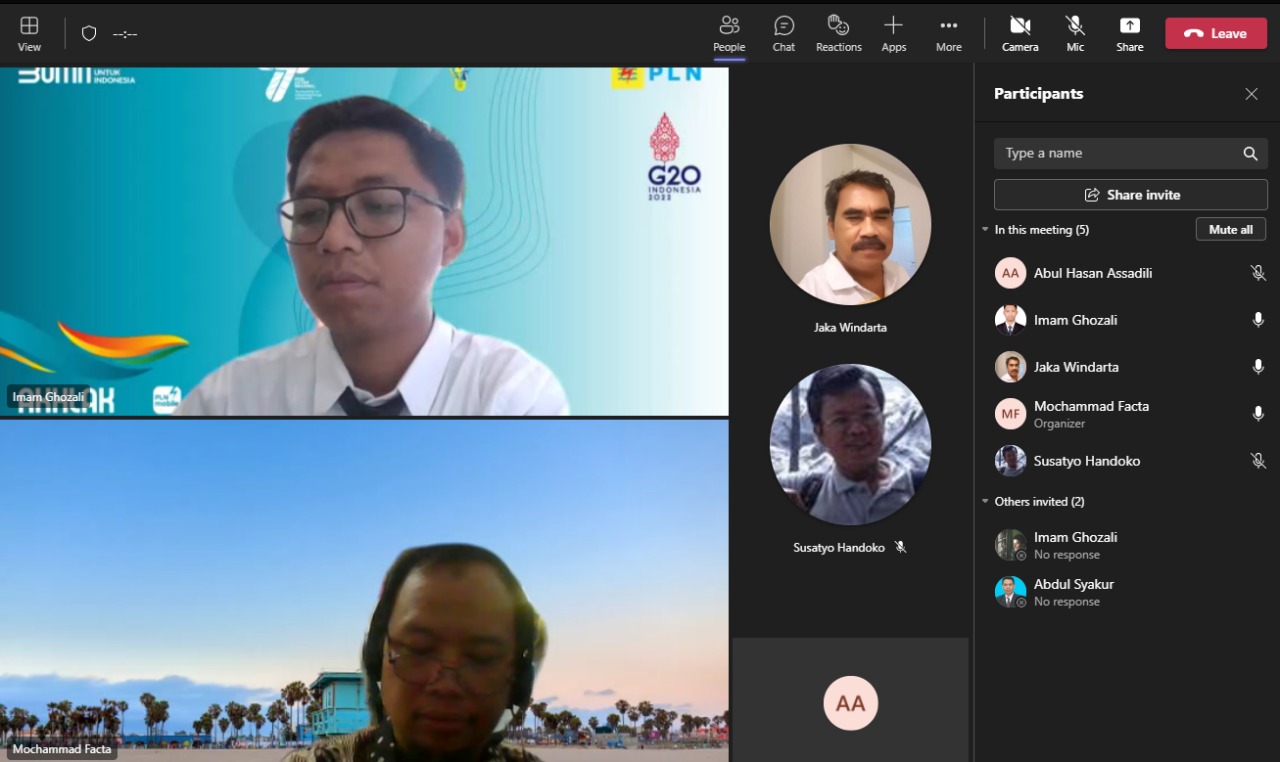
Task: Toggle Imam Ghozali's microphone in list
Action: tap(1258, 320)
